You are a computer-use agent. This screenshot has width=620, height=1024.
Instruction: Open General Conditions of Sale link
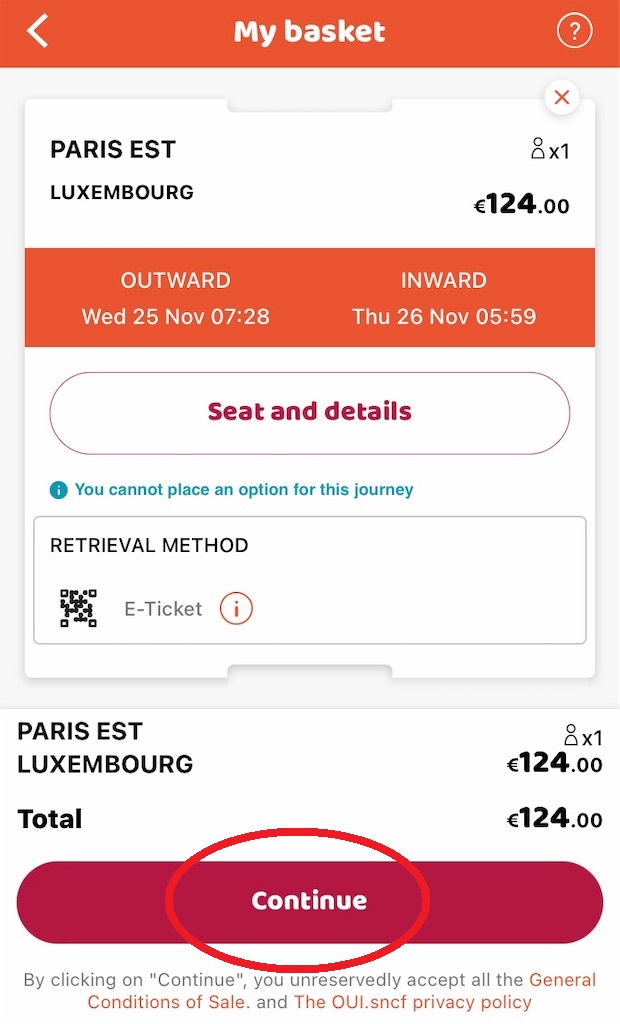342,991
